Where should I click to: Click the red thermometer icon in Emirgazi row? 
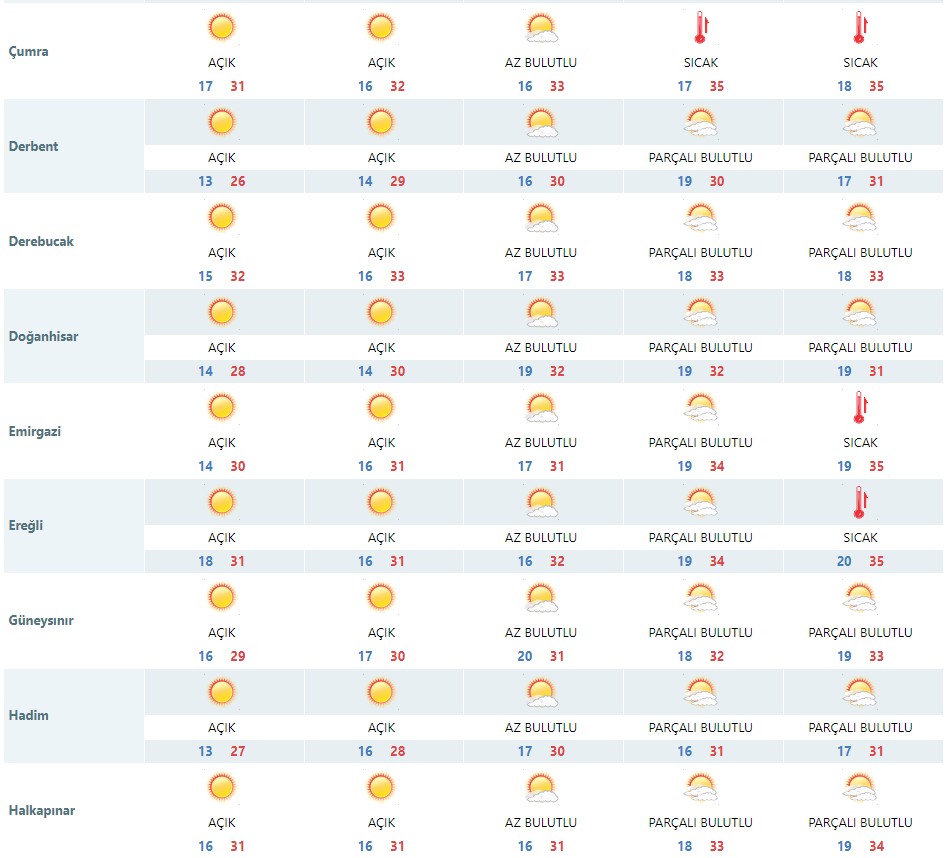click(859, 407)
